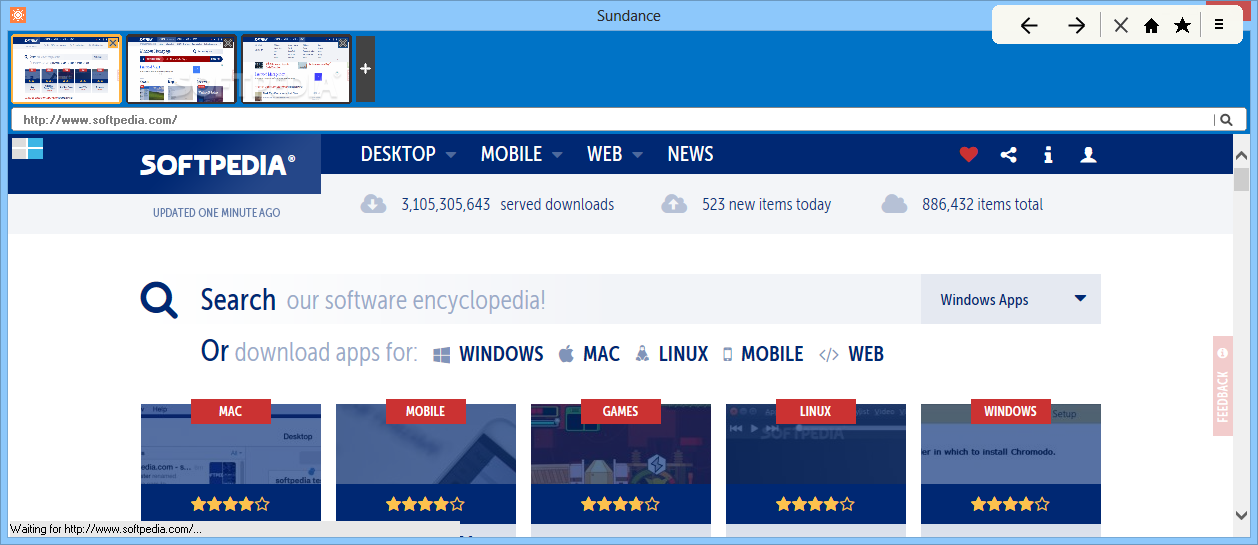This screenshot has height=545, width=1258.
Task: Choose WEB download apps link
Action: 851,354
